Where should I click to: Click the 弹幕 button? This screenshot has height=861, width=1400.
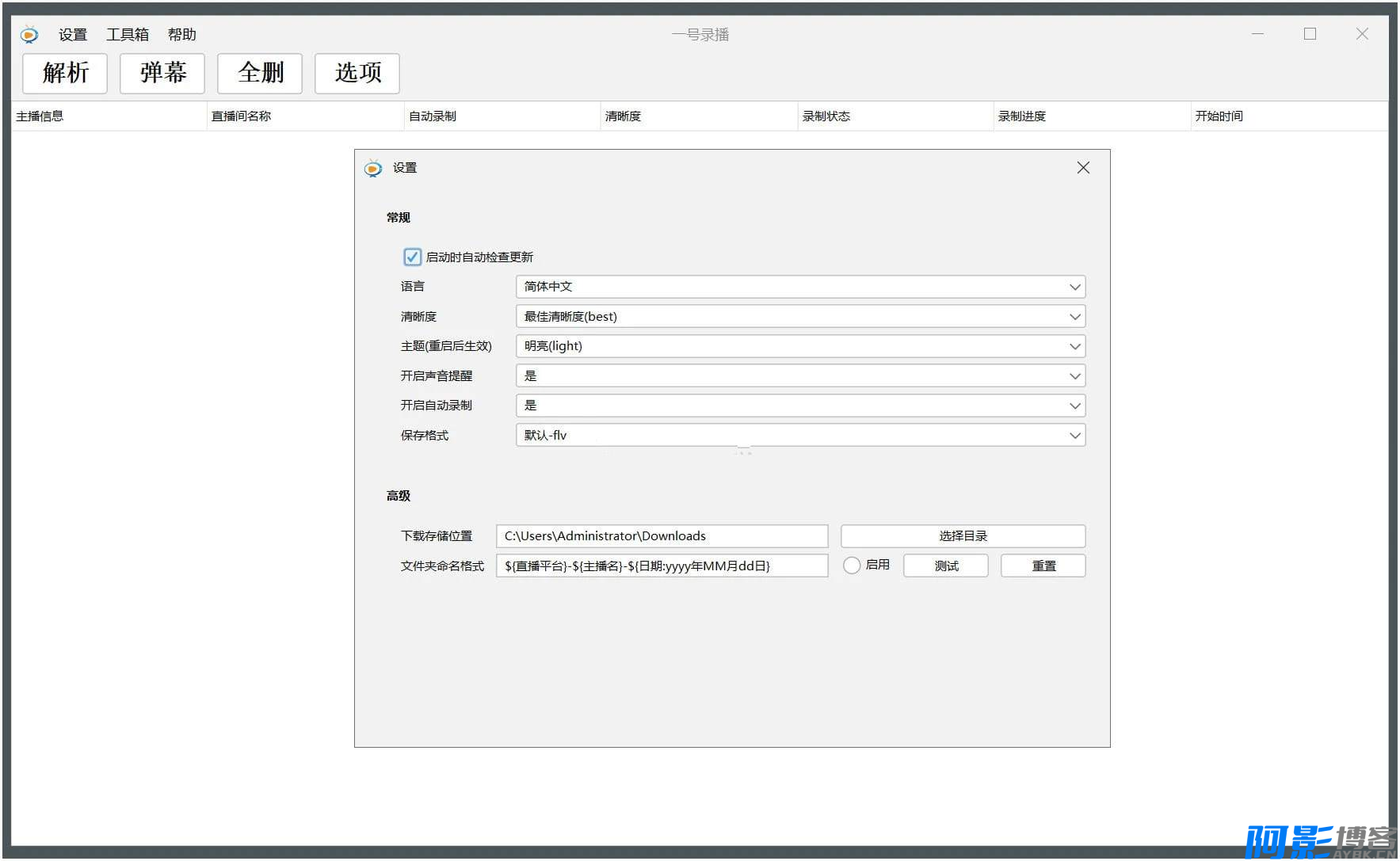point(162,74)
